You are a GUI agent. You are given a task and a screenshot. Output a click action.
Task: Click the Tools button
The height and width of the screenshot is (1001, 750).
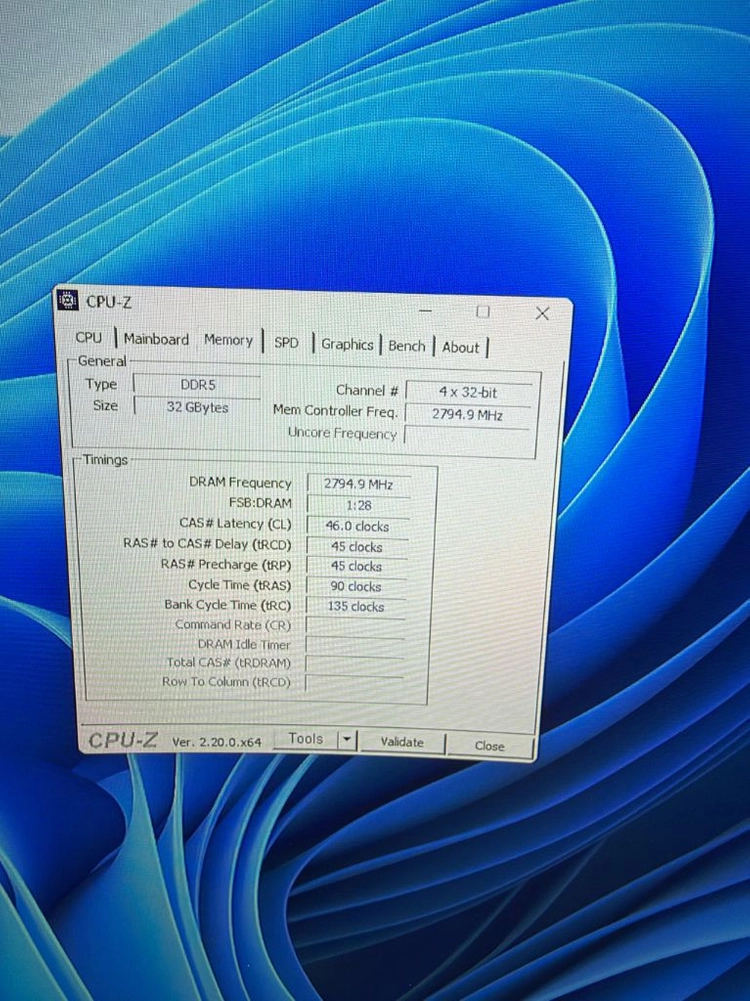(x=305, y=739)
